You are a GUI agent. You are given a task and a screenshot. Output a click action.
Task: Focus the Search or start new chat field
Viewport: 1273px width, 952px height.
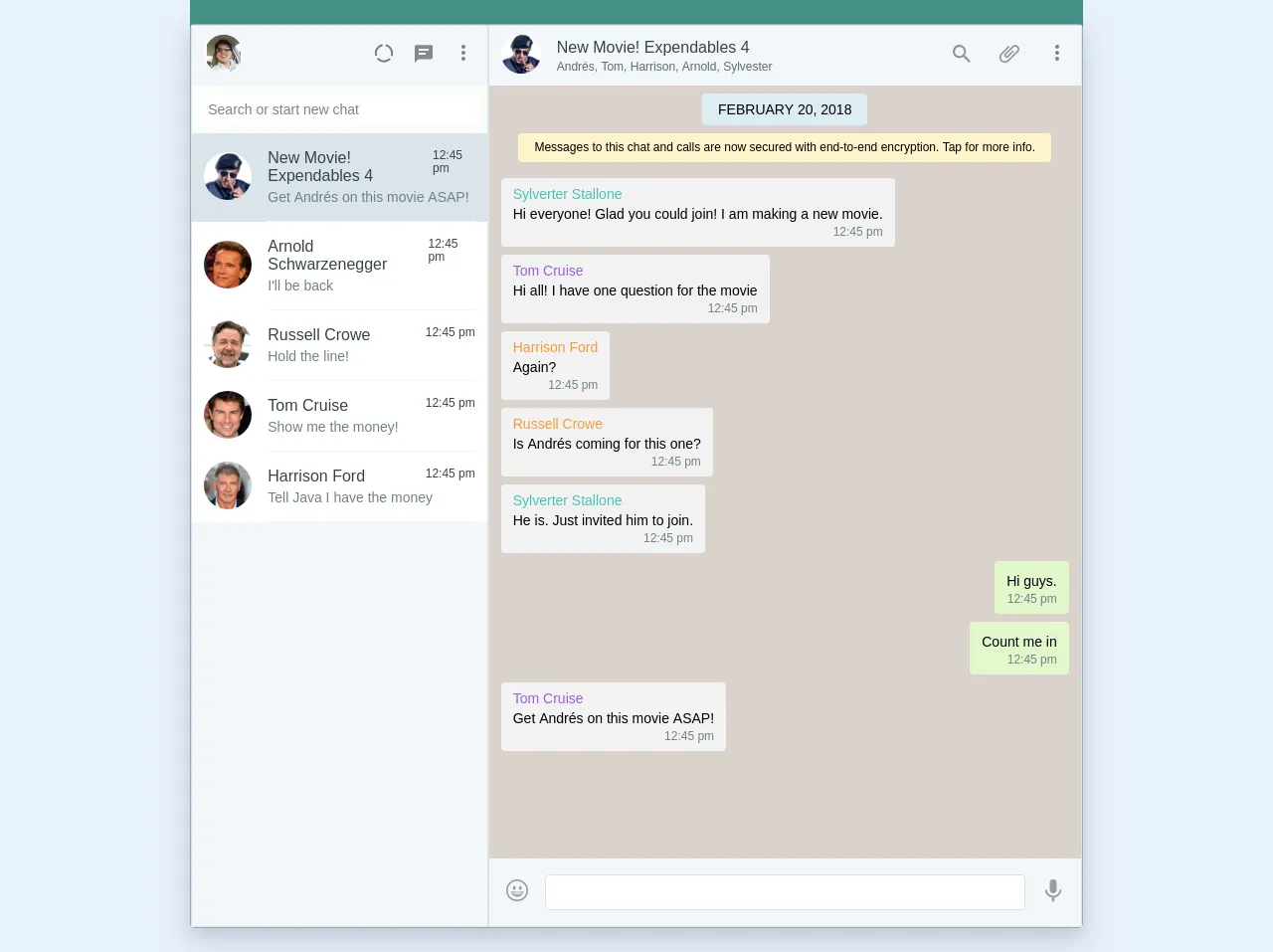tap(339, 109)
